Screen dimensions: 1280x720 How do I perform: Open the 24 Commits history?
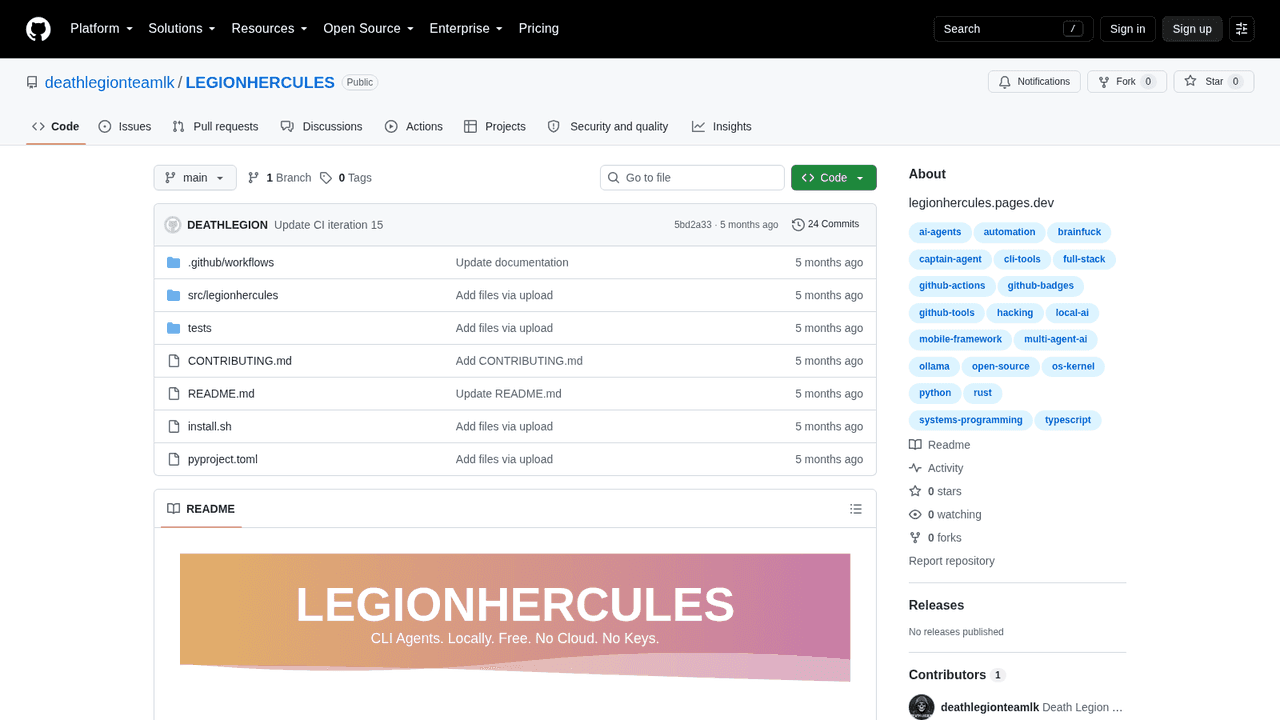pos(826,225)
